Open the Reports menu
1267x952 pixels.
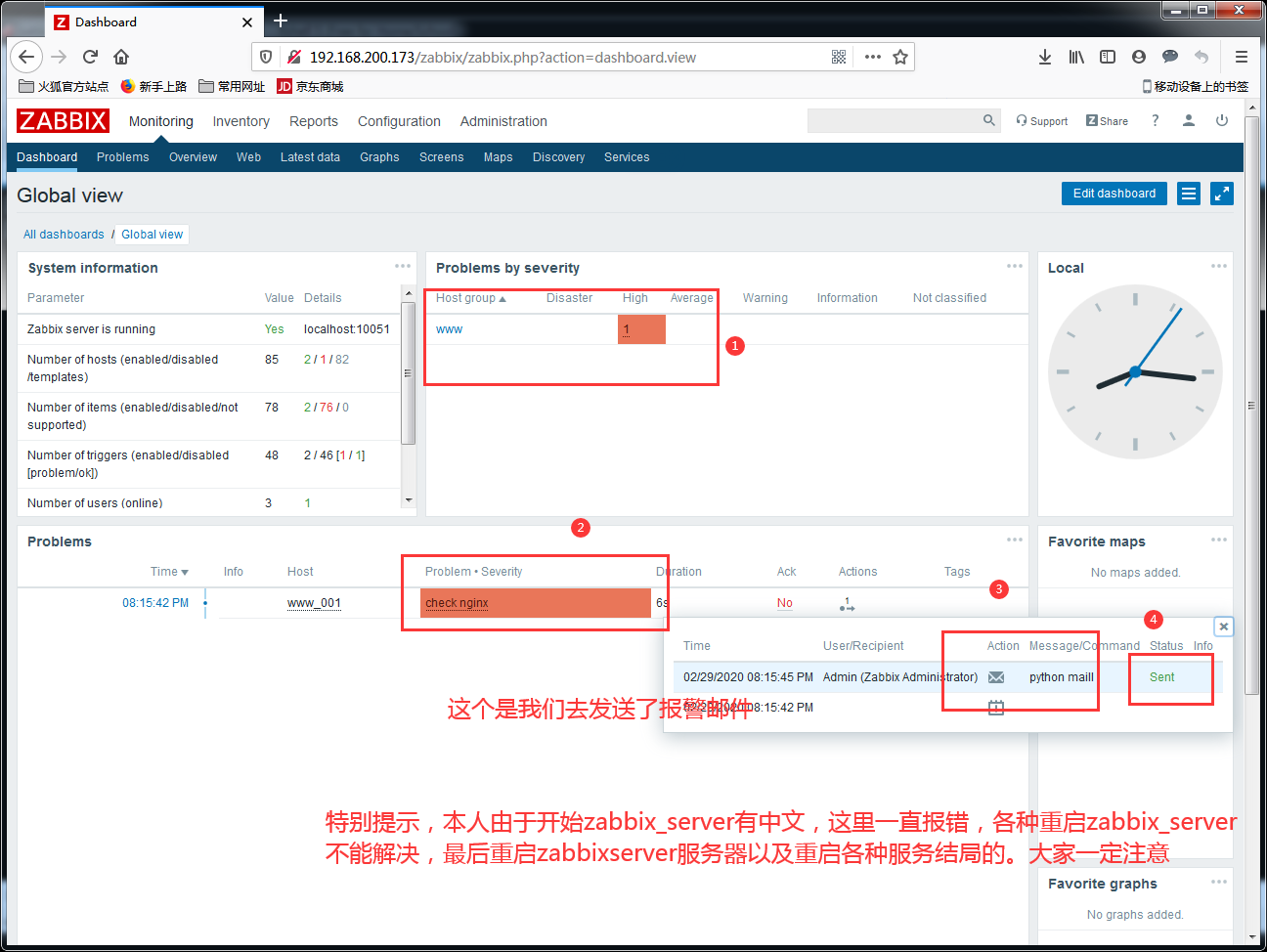coord(314,121)
